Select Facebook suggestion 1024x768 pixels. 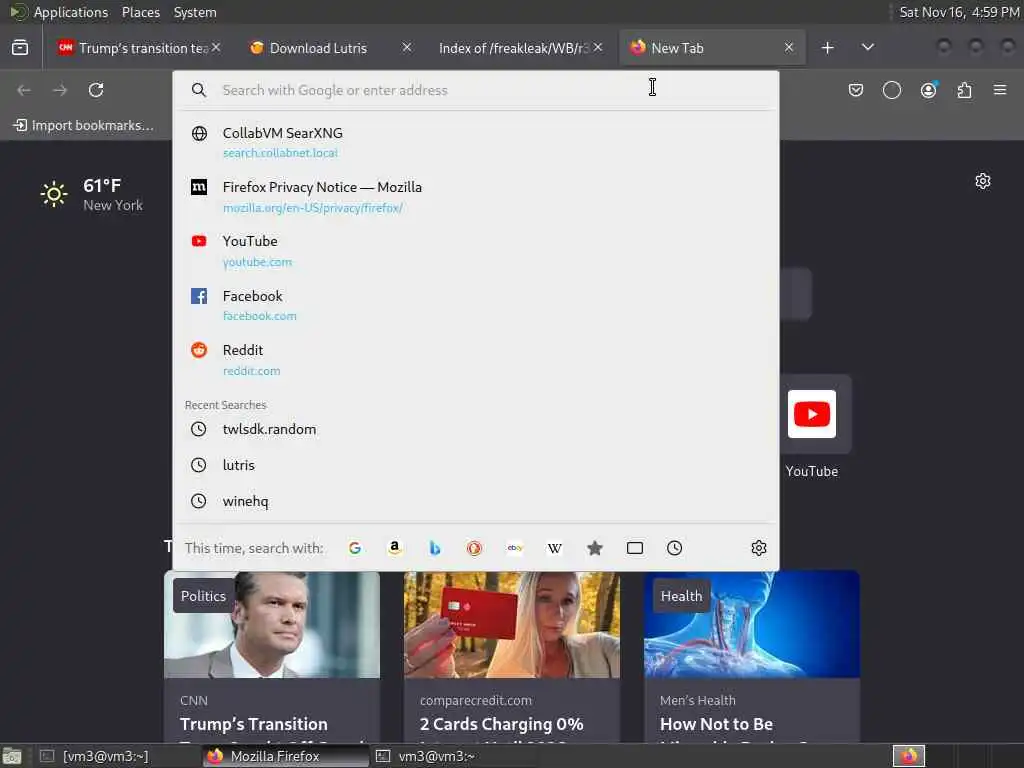[x=475, y=305]
